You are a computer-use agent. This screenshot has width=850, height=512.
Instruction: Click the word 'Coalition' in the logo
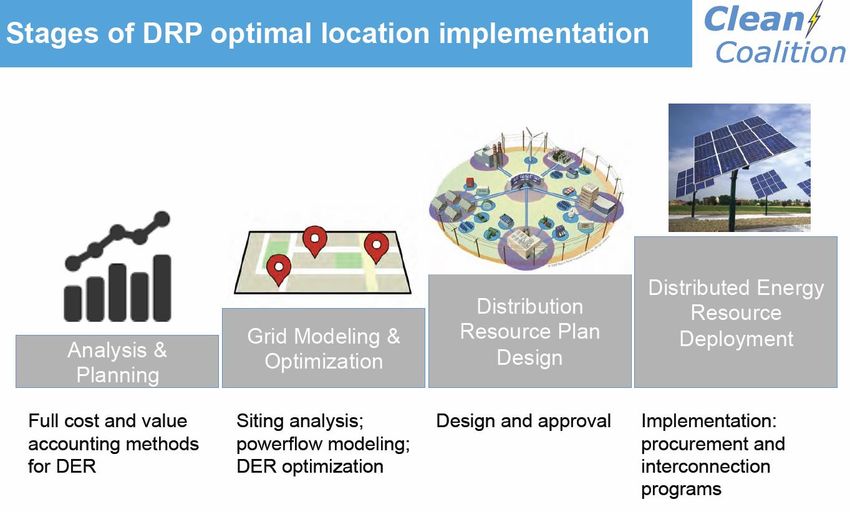click(x=780, y=52)
